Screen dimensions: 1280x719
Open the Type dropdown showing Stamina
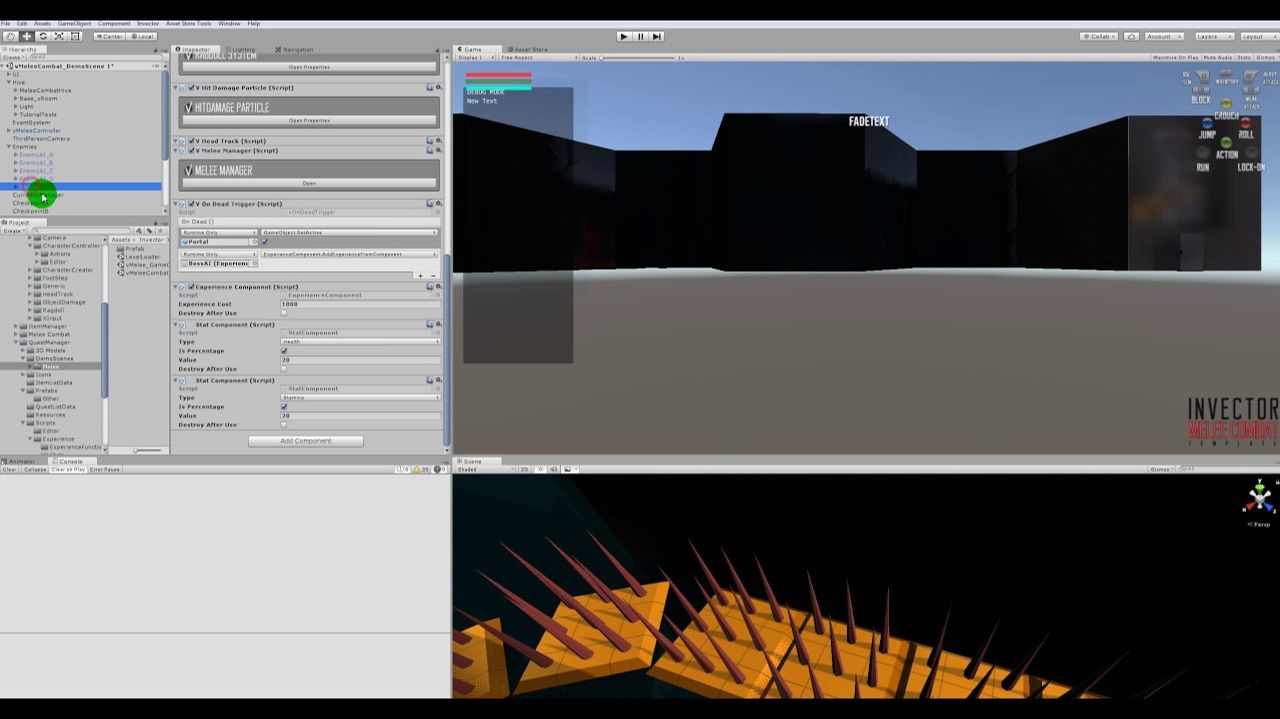(360, 398)
